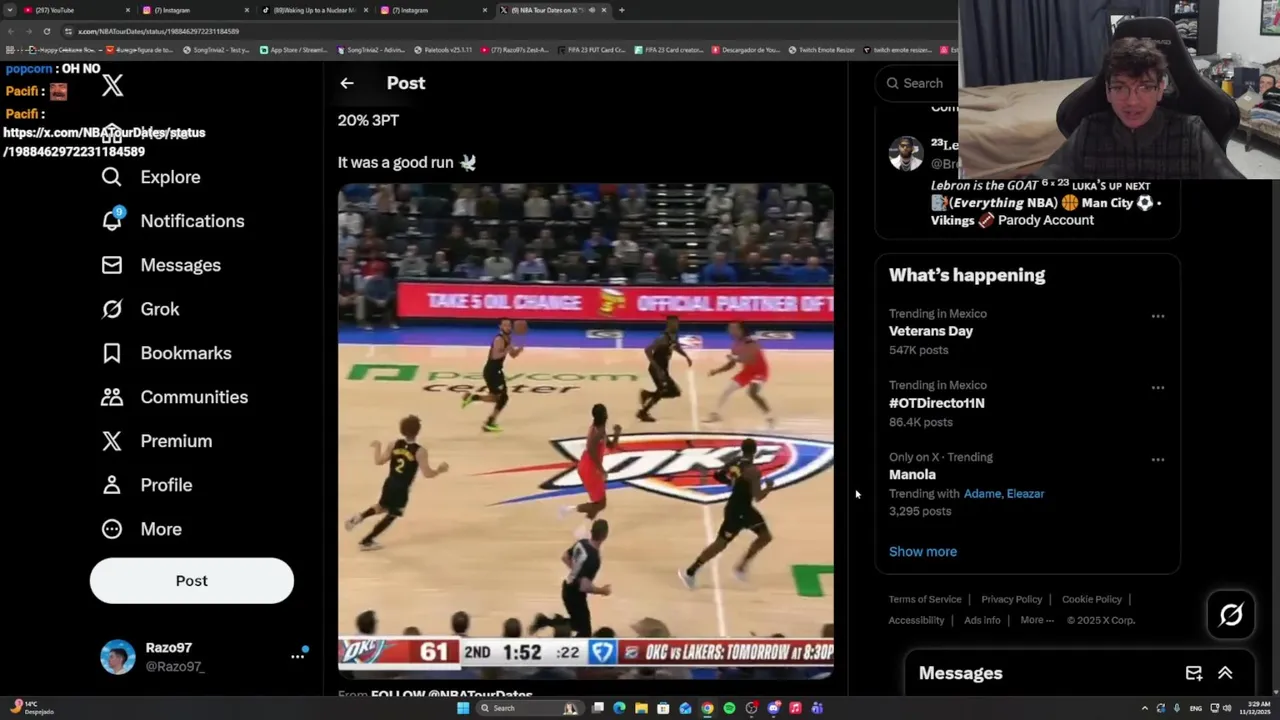Open Spotify from the taskbar
This screenshot has width=1280, height=720.
click(x=729, y=708)
